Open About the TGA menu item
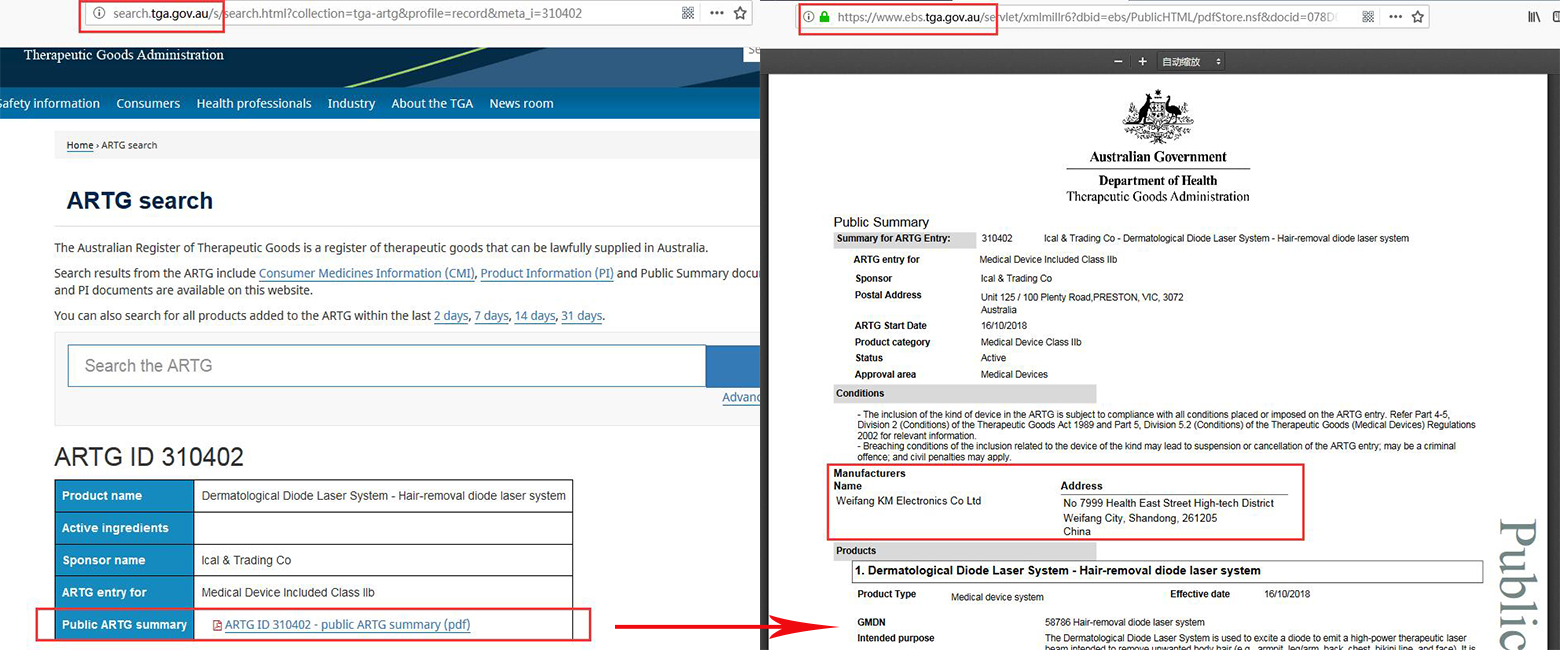The height and width of the screenshot is (650, 1560). coord(432,104)
